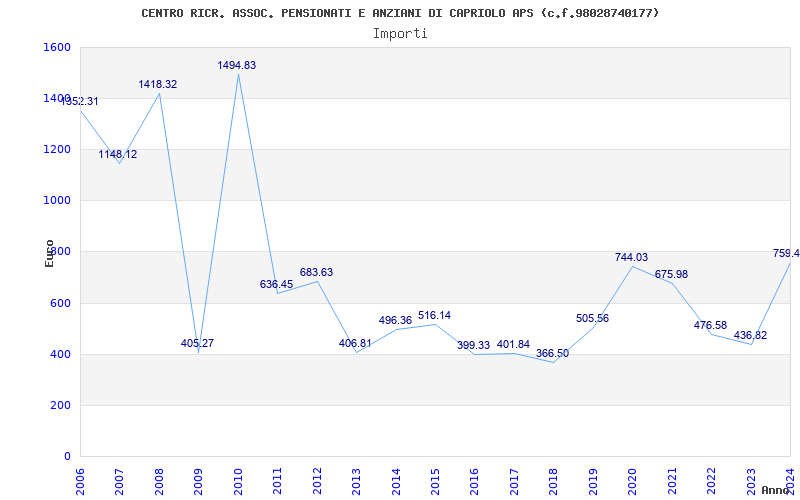Click the 516.14 value label
The image size is (800, 500).
coord(435,315)
